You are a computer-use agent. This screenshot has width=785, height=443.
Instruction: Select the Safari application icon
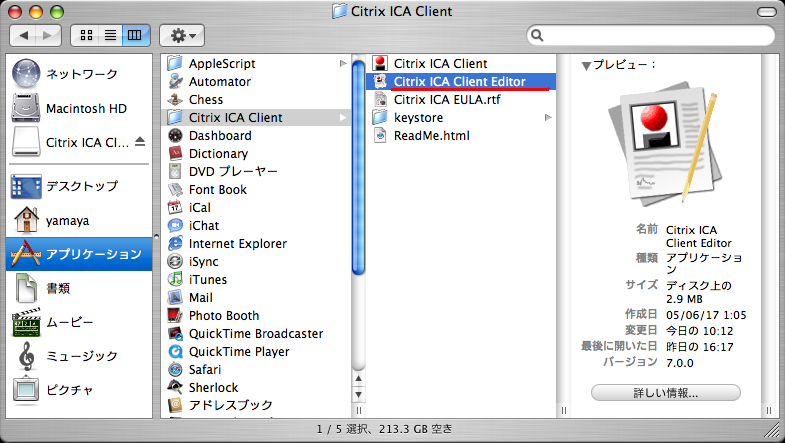point(175,370)
